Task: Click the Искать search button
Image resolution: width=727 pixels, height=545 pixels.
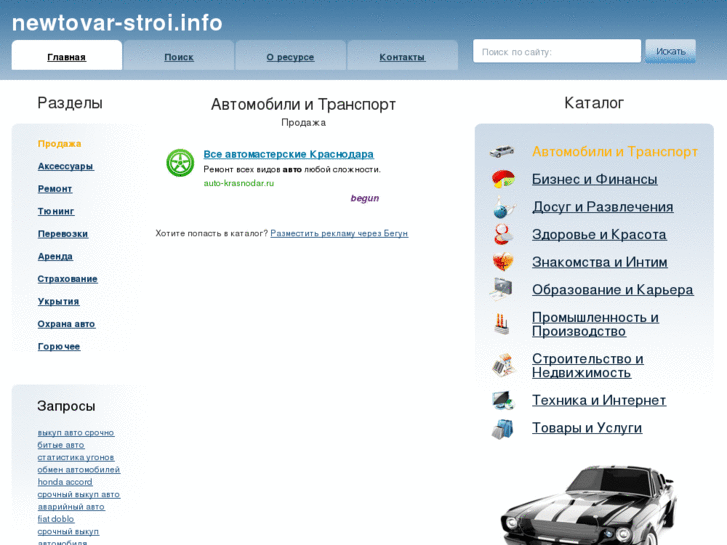Action: point(670,51)
